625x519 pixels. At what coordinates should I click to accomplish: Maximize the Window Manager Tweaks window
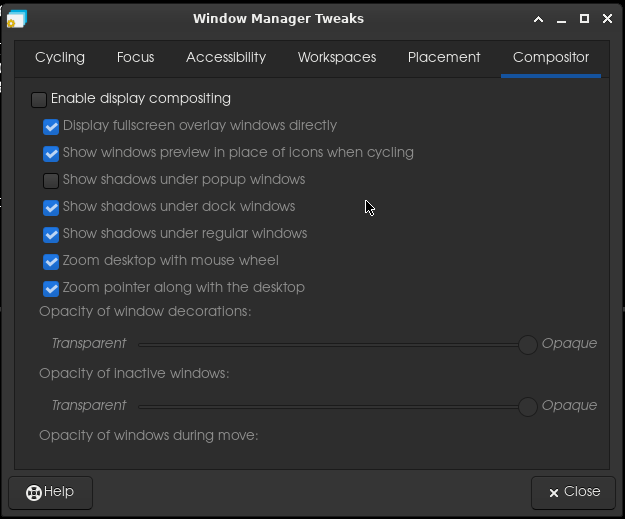coord(584,19)
